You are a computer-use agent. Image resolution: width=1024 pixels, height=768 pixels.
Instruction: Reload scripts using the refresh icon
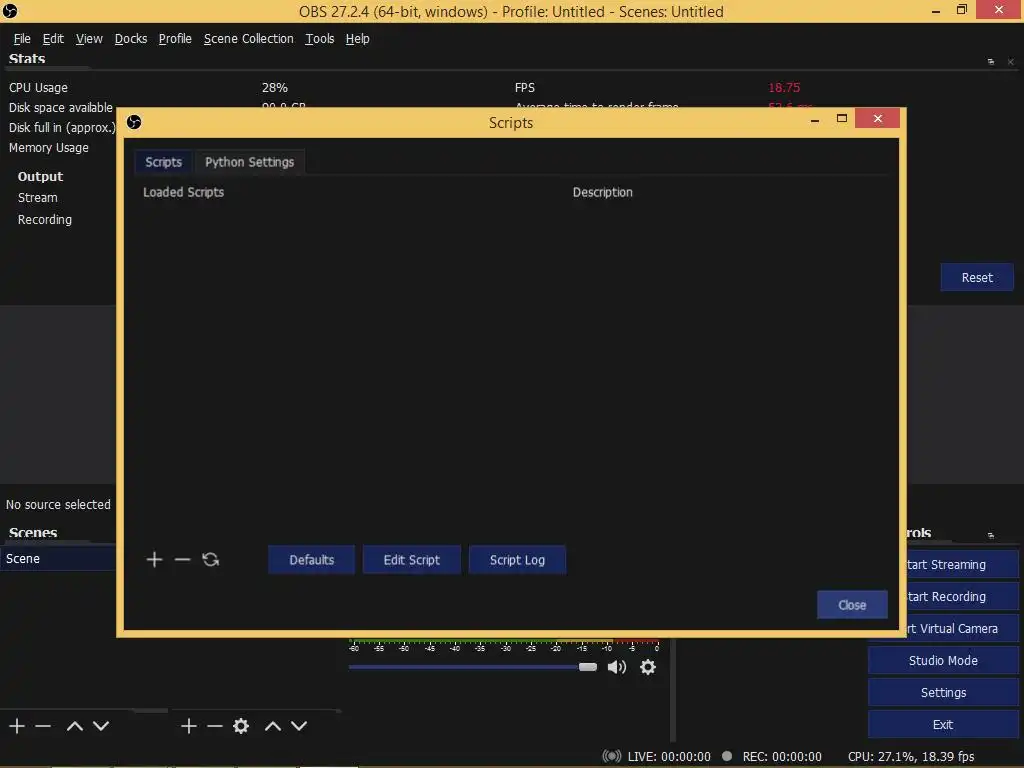(x=210, y=560)
